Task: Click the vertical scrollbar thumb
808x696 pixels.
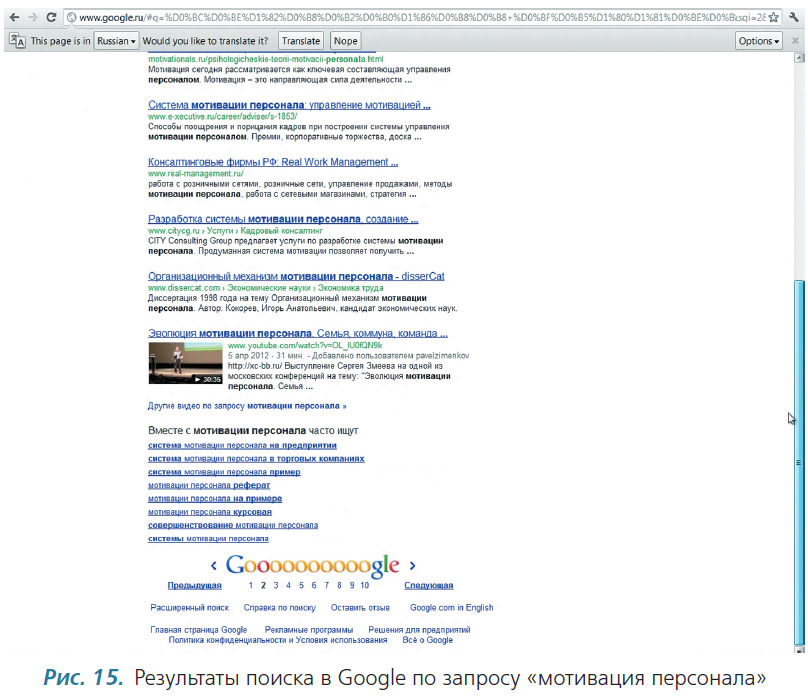Action: point(799,463)
